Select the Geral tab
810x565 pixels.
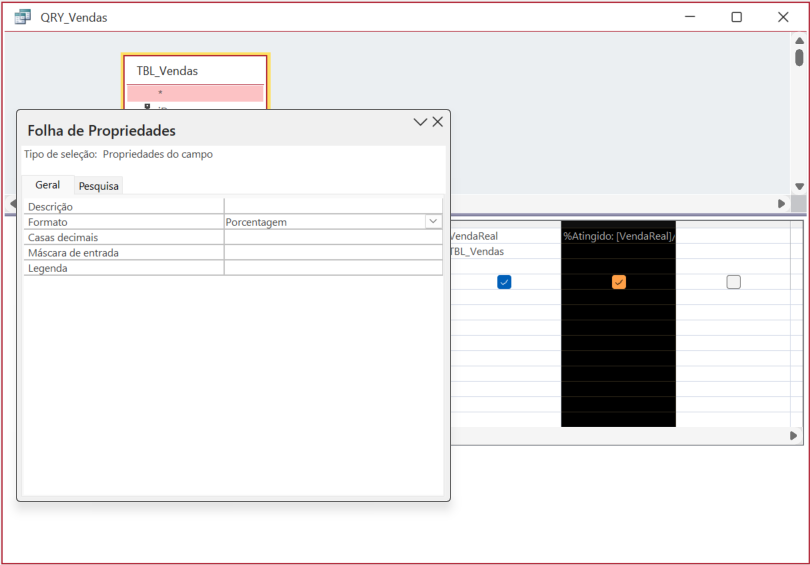coord(47,185)
